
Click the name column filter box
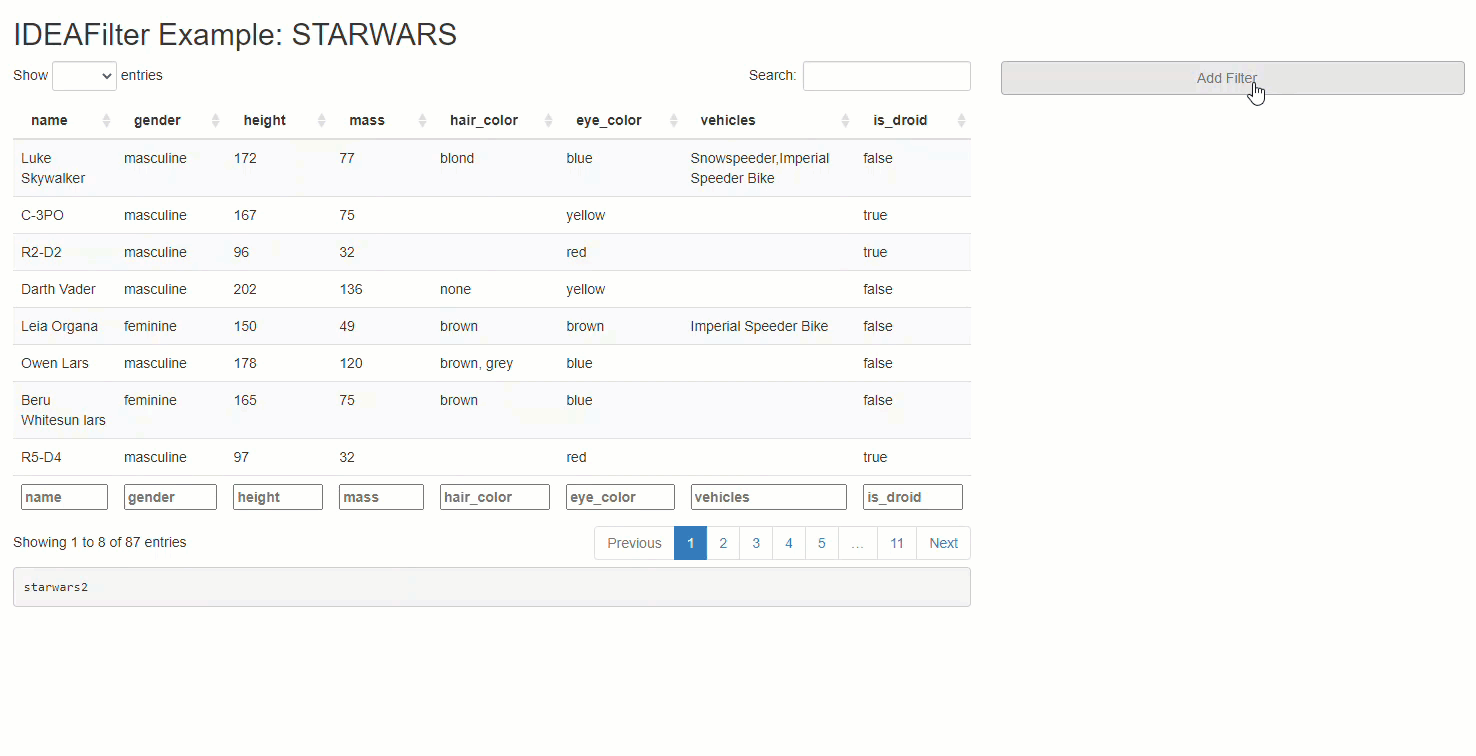coord(64,497)
